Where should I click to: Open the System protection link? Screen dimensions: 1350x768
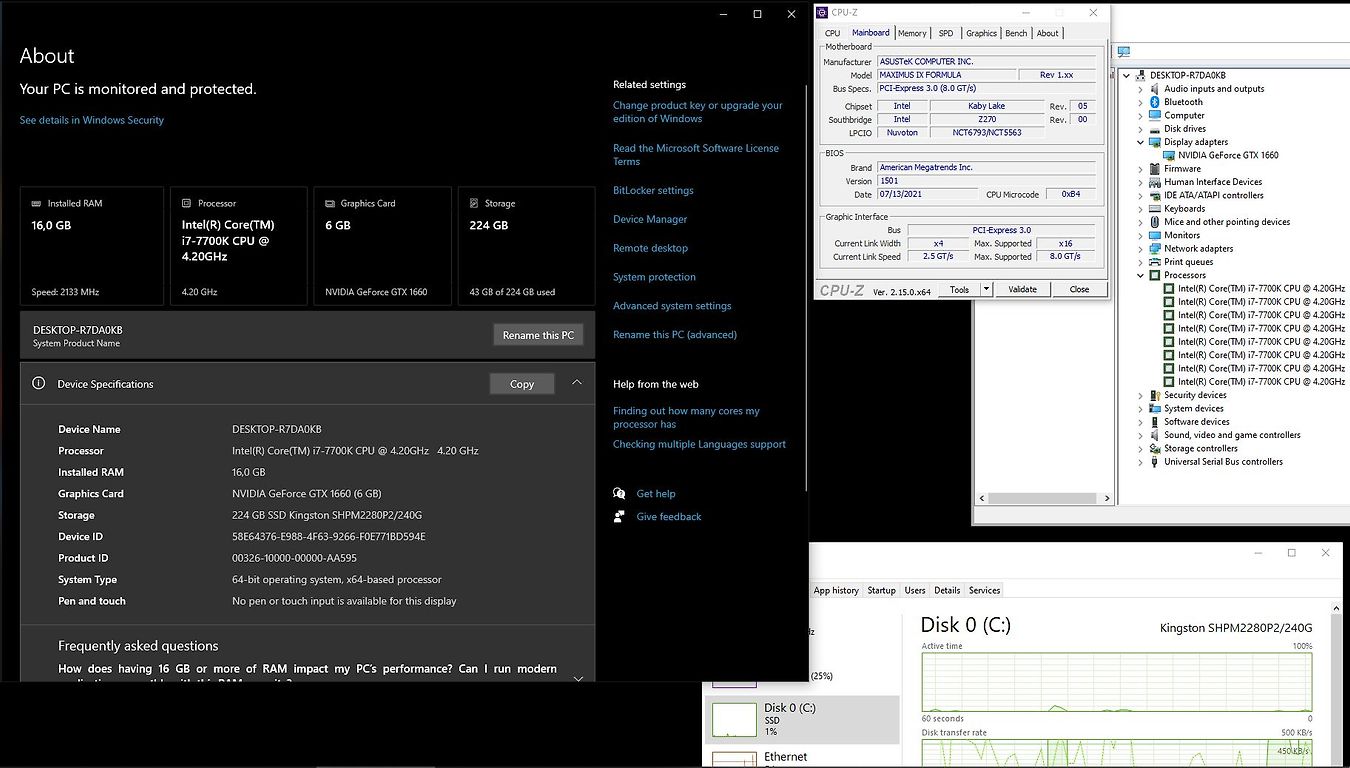pyautogui.click(x=654, y=277)
